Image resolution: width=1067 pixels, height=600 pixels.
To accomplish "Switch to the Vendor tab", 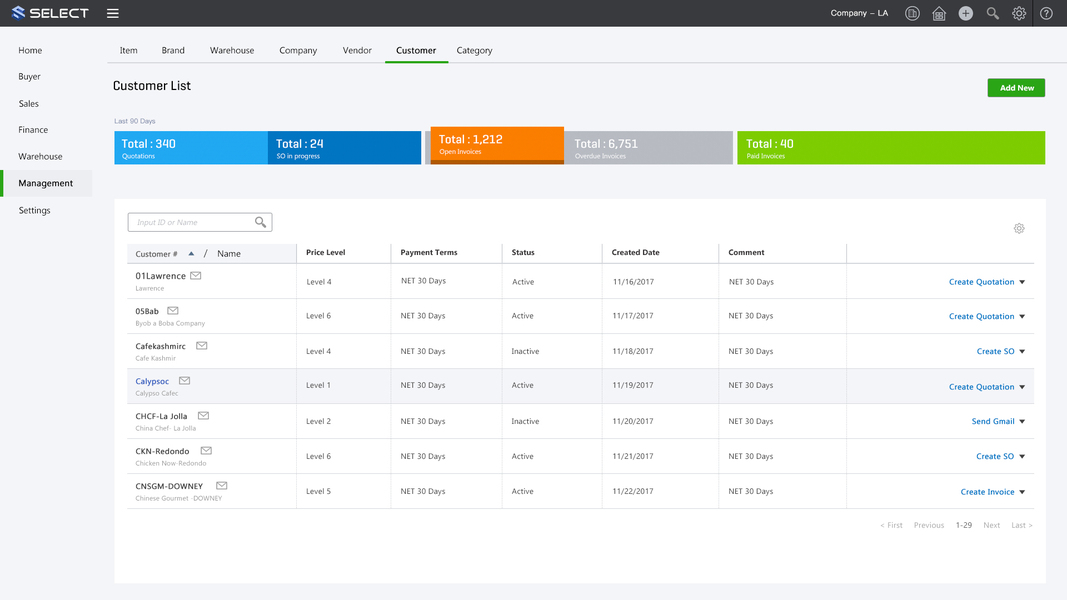I will coord(357,50).
